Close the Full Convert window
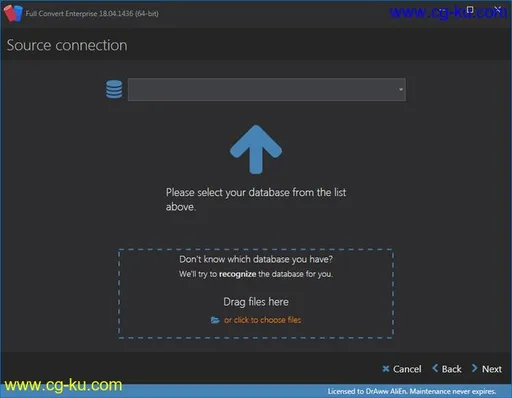The image size is (512, 398). pos(497,10)
